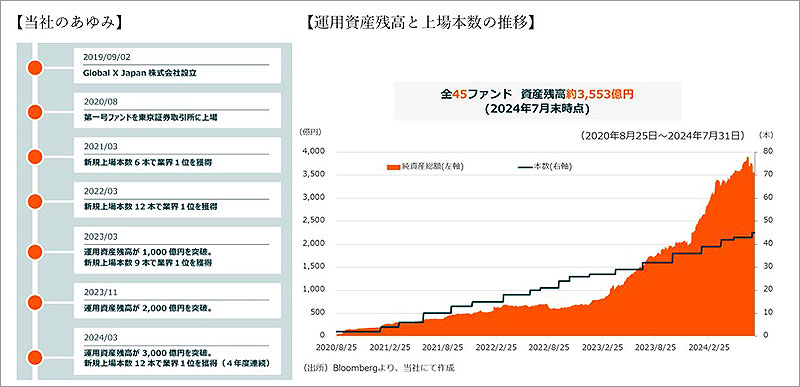
Task: Select the orange marker beside 2021/03
Action: click(35, 156)
